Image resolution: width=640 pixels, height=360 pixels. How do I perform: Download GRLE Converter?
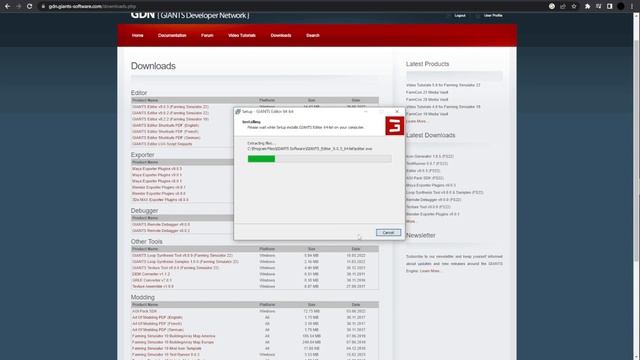tap(152, 280)
